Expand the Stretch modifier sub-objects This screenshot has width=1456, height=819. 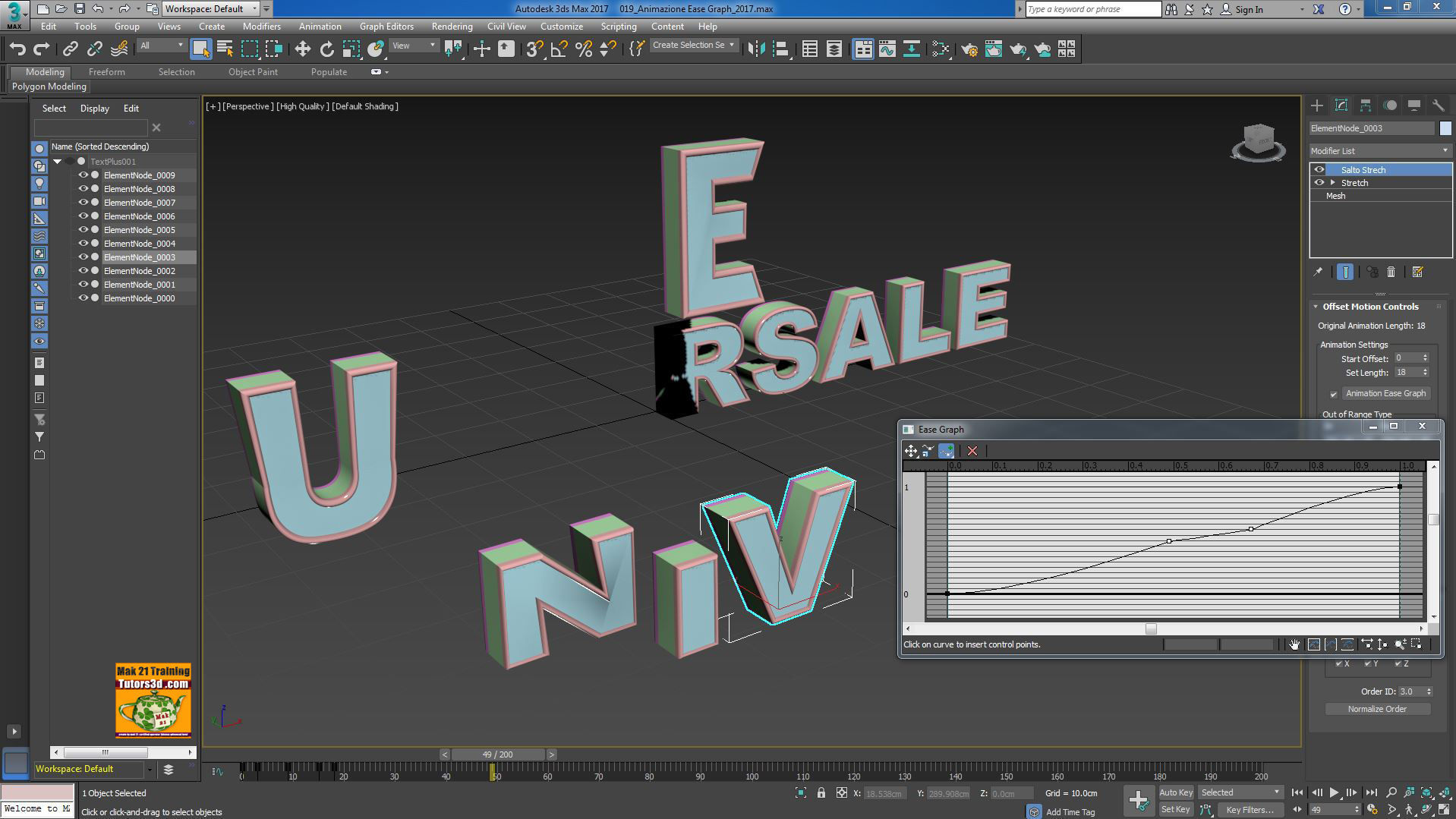(1333, 183)
